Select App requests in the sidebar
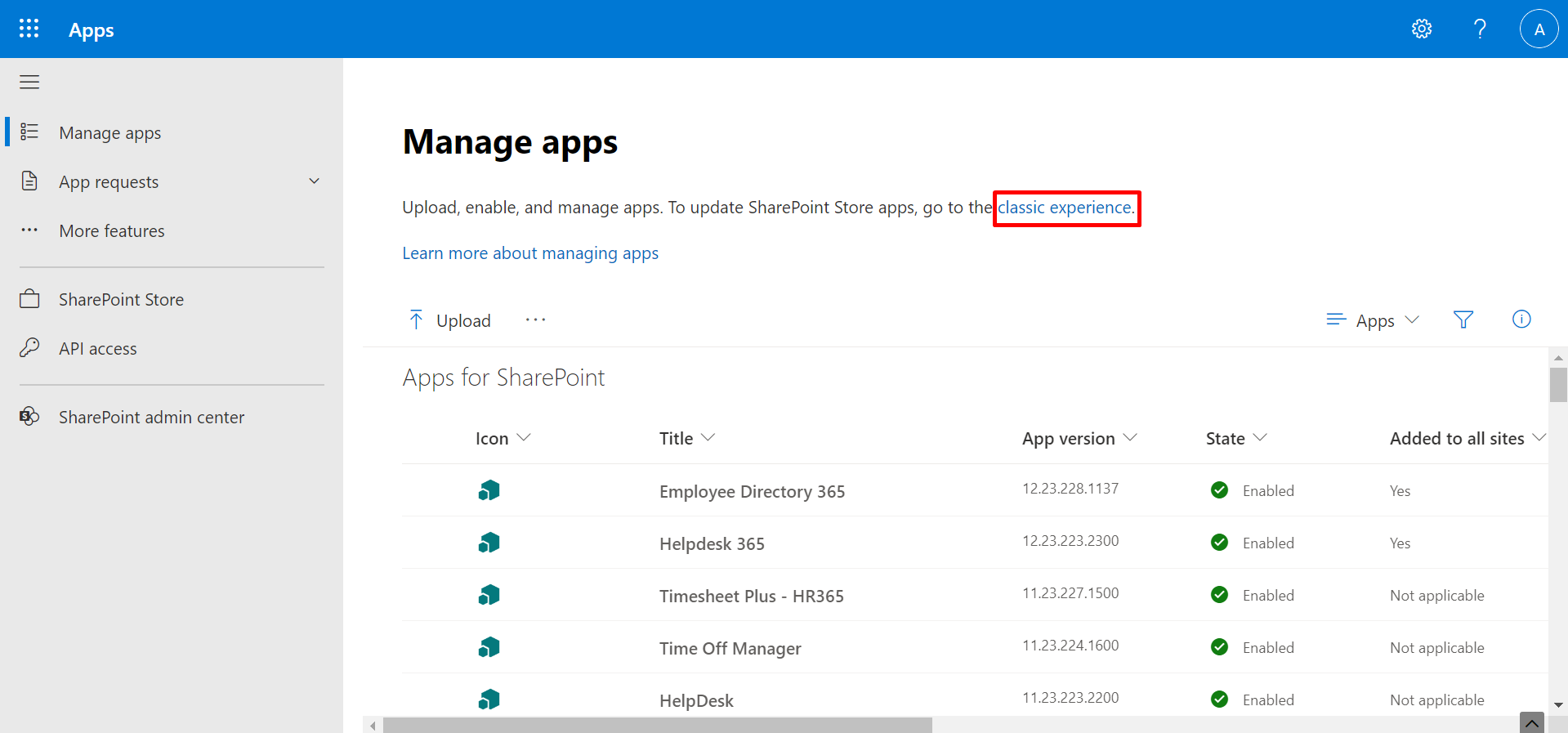 pyautogui.click(x=109, y=181)
